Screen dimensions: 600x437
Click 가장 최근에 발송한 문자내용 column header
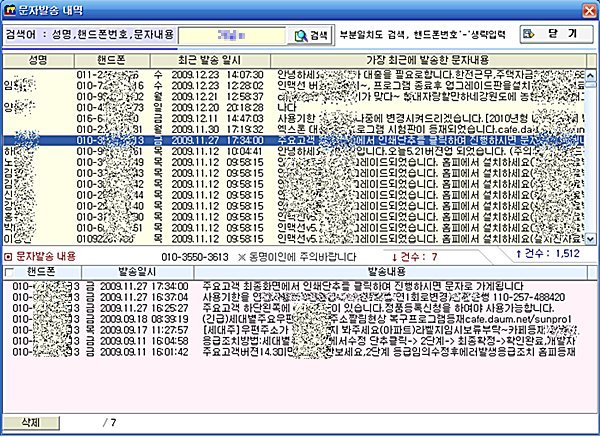pos(428,60)
